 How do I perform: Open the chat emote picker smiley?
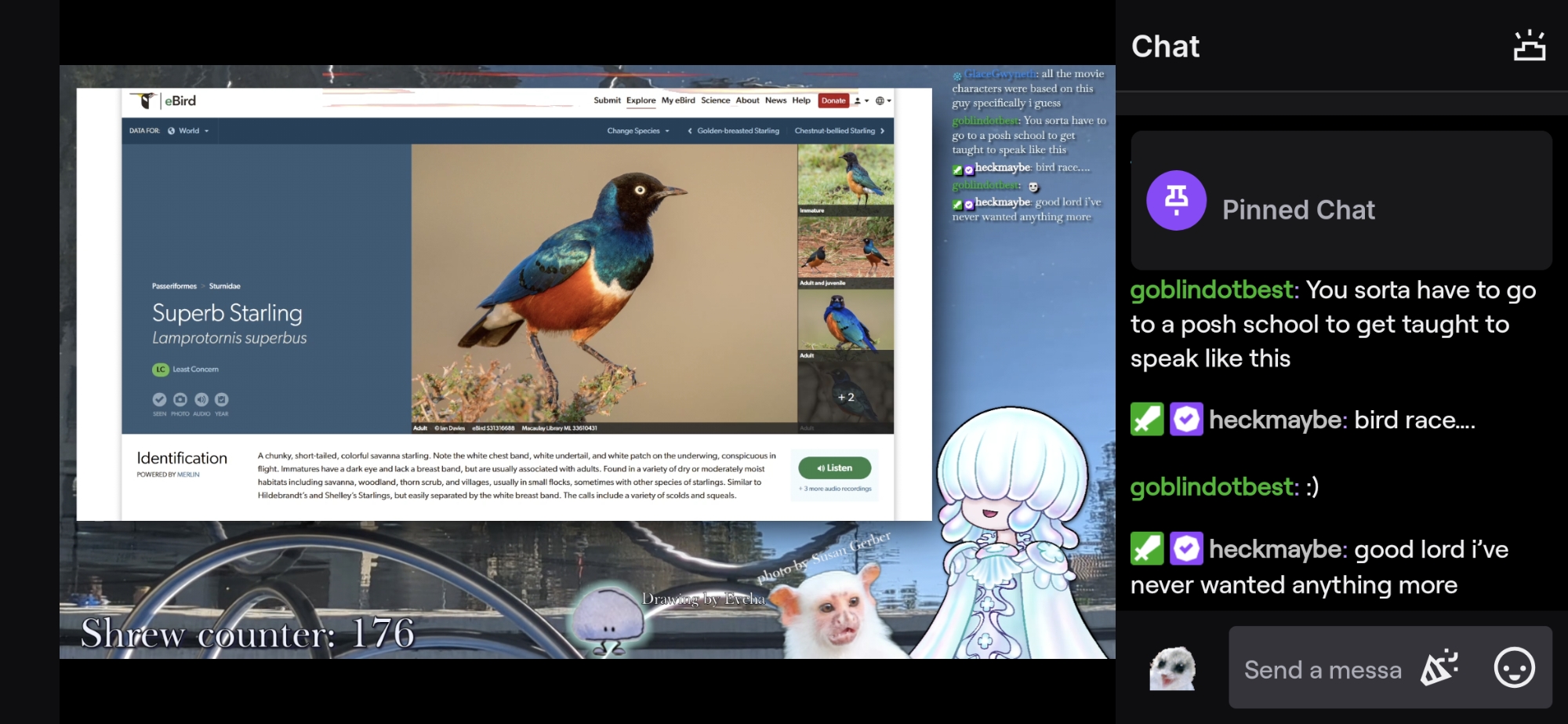point(1514,668)
